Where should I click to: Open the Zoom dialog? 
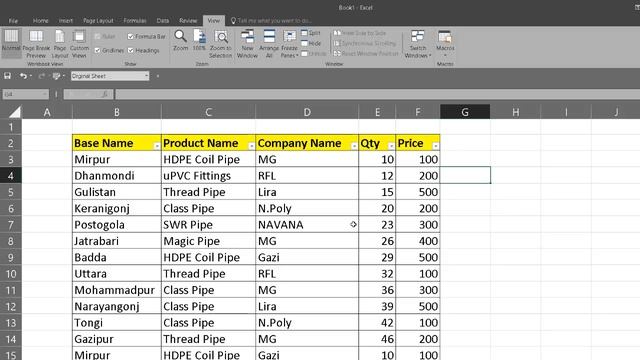[180, 41]
